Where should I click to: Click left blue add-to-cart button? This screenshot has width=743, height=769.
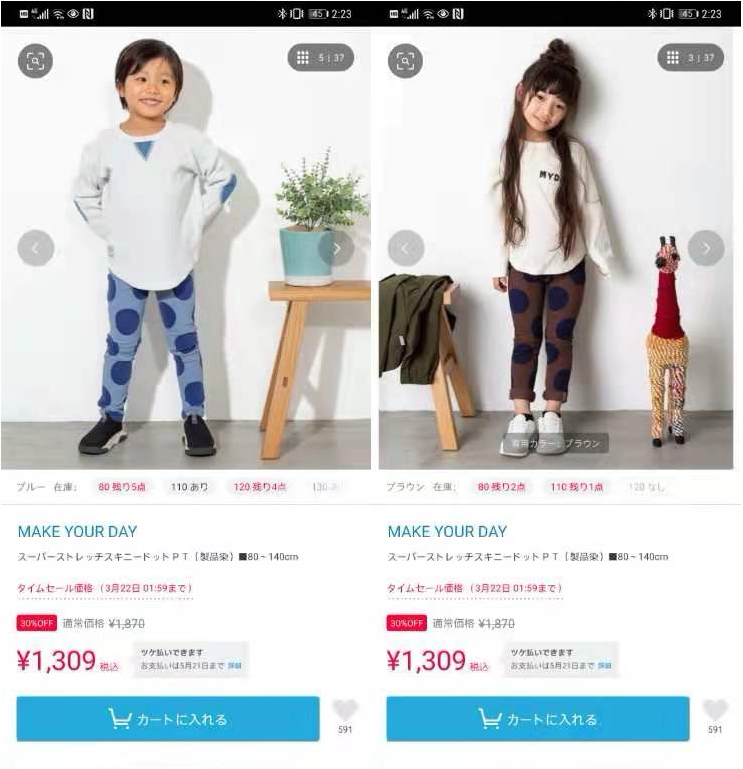(168, 719)
